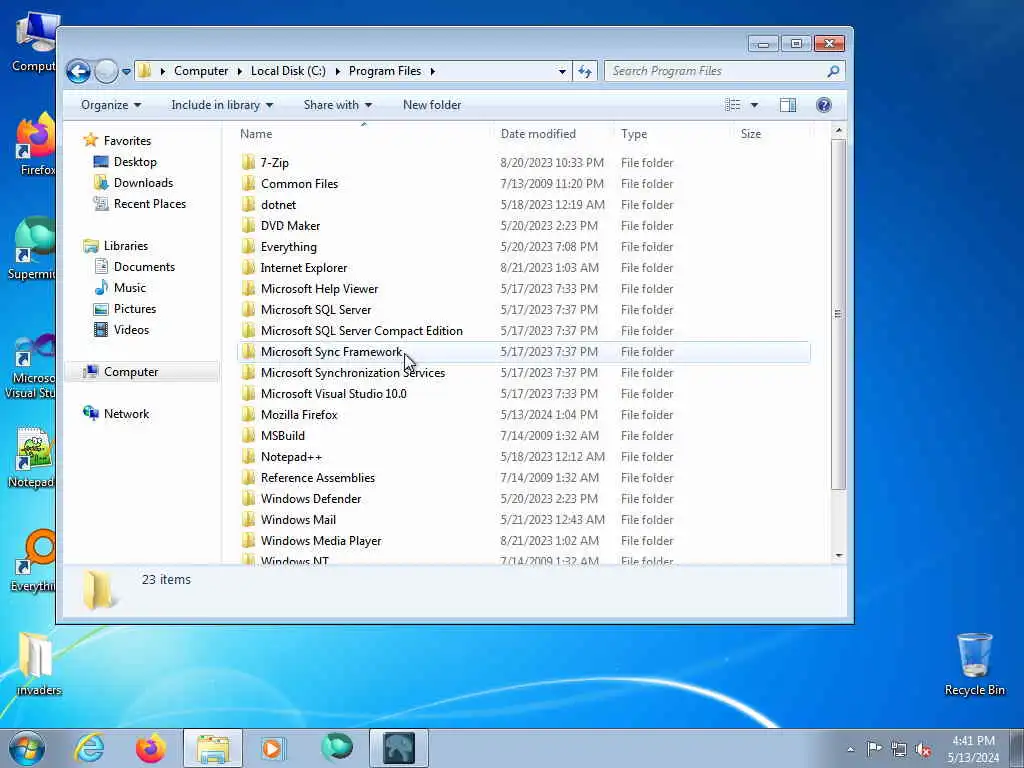This screenshot has height=768, width=1024.
Task: Refresh the Program Files folder view
Action: coord(584,71)
